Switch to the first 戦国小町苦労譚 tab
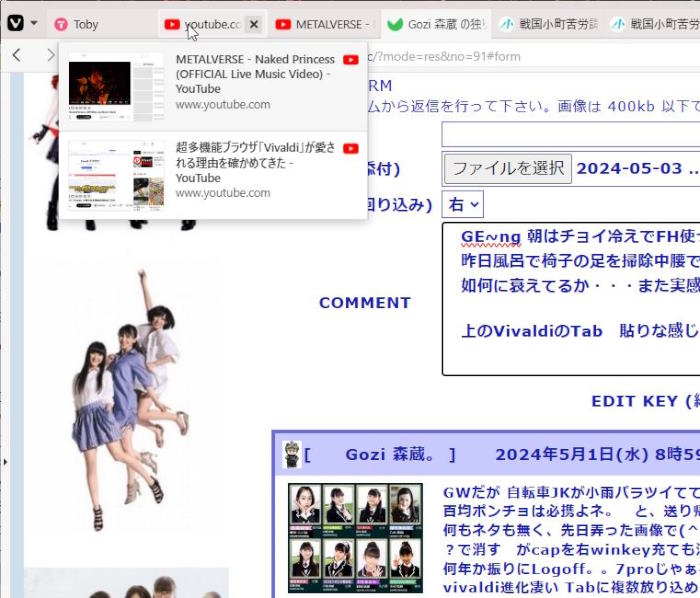 548,24
